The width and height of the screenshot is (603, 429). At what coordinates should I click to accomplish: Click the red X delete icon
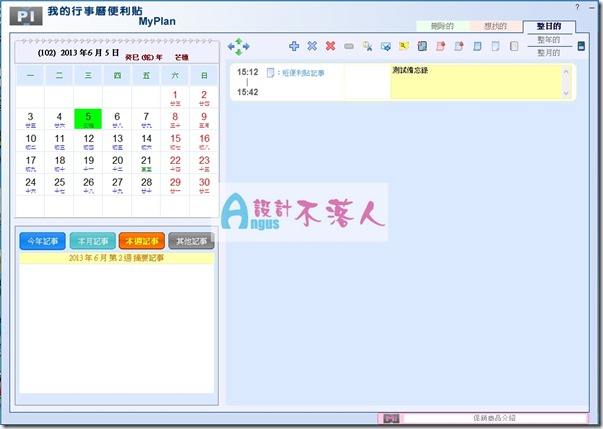click(330, 46)
